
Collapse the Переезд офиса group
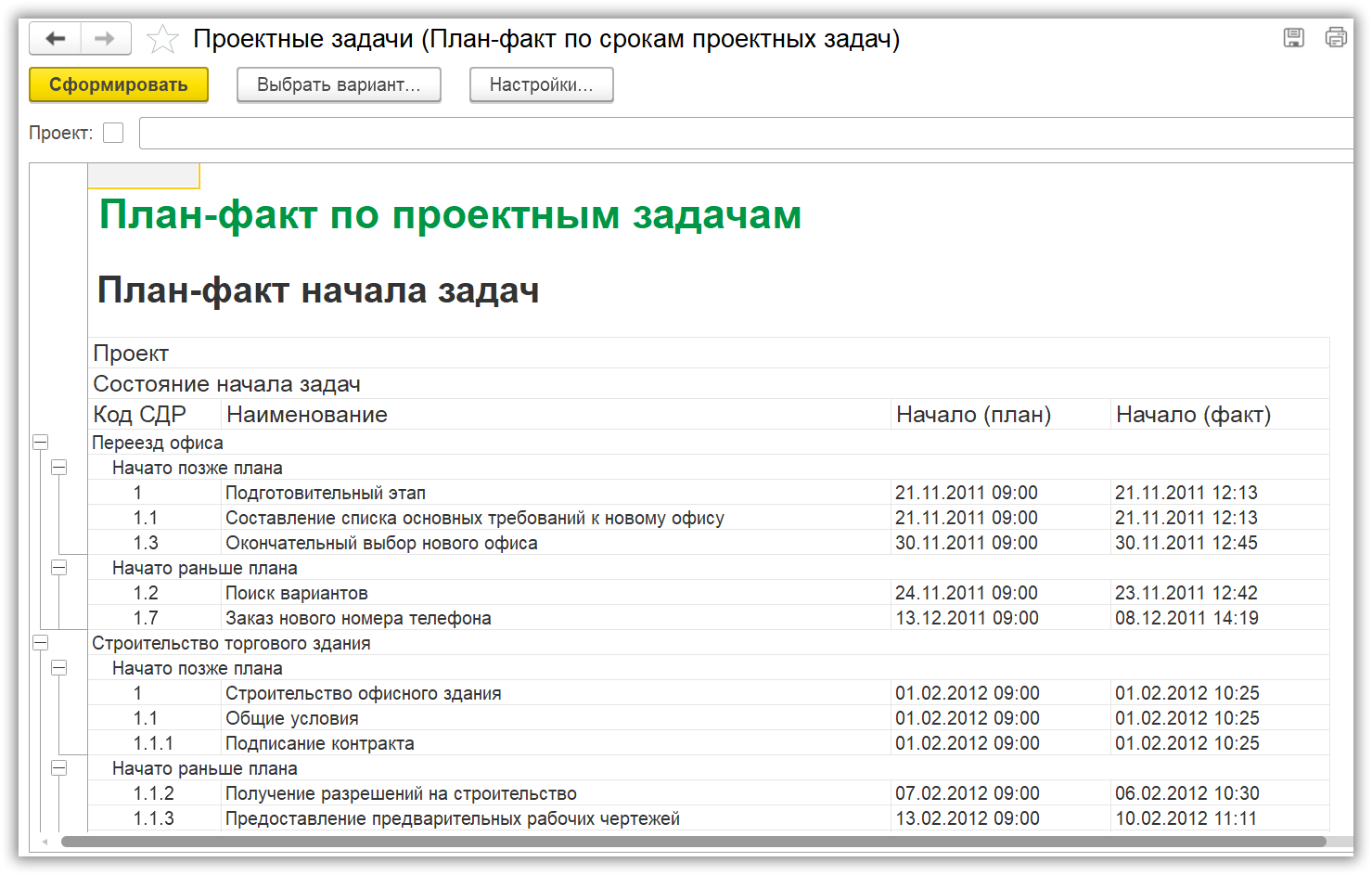pyautogui.click(x=41, y=443)
